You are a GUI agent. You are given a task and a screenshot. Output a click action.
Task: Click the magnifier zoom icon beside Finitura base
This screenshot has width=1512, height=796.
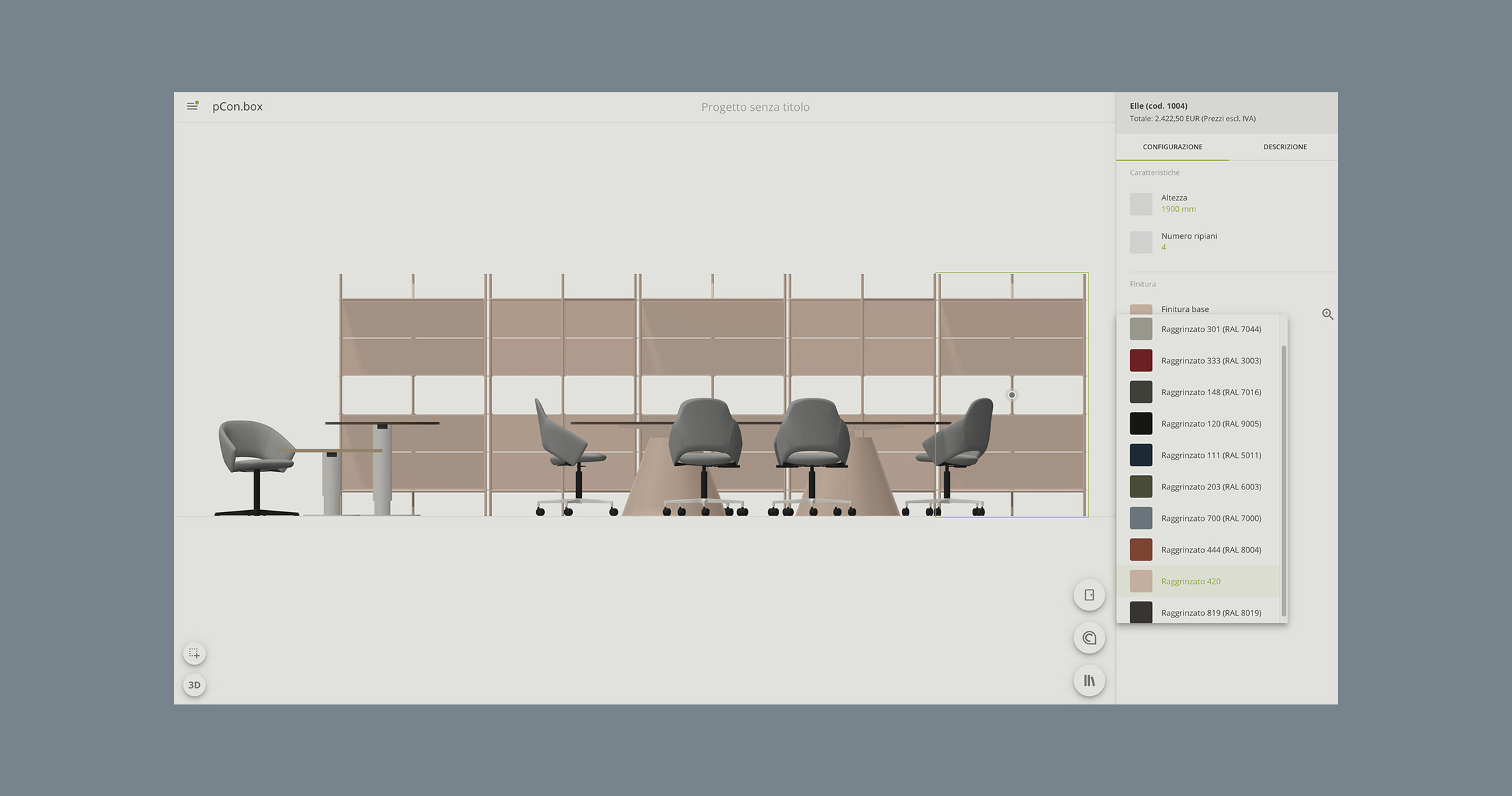pos(1327,314)
